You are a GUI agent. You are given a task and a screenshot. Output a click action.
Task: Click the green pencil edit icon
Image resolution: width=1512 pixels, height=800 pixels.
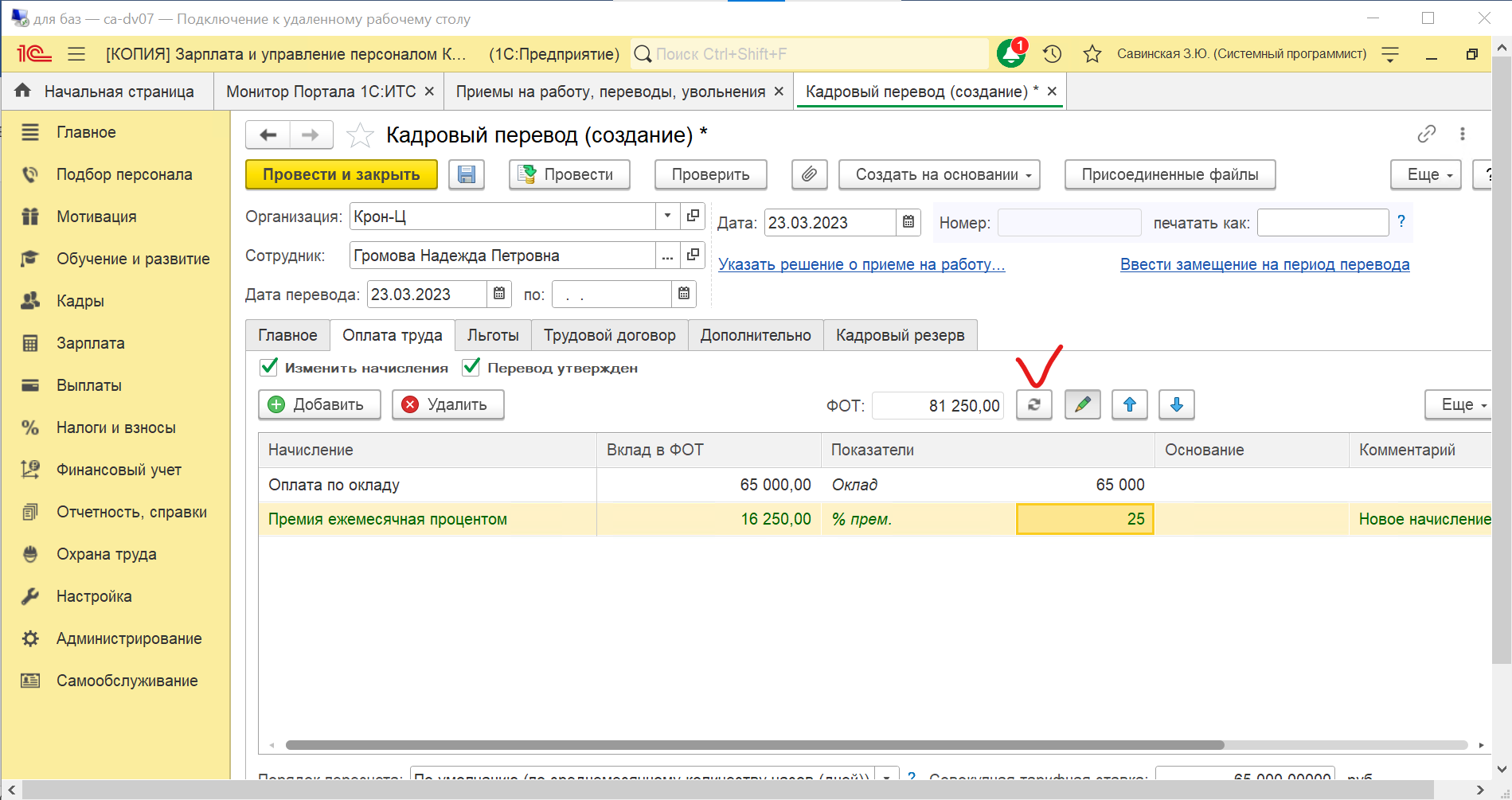1082,404
